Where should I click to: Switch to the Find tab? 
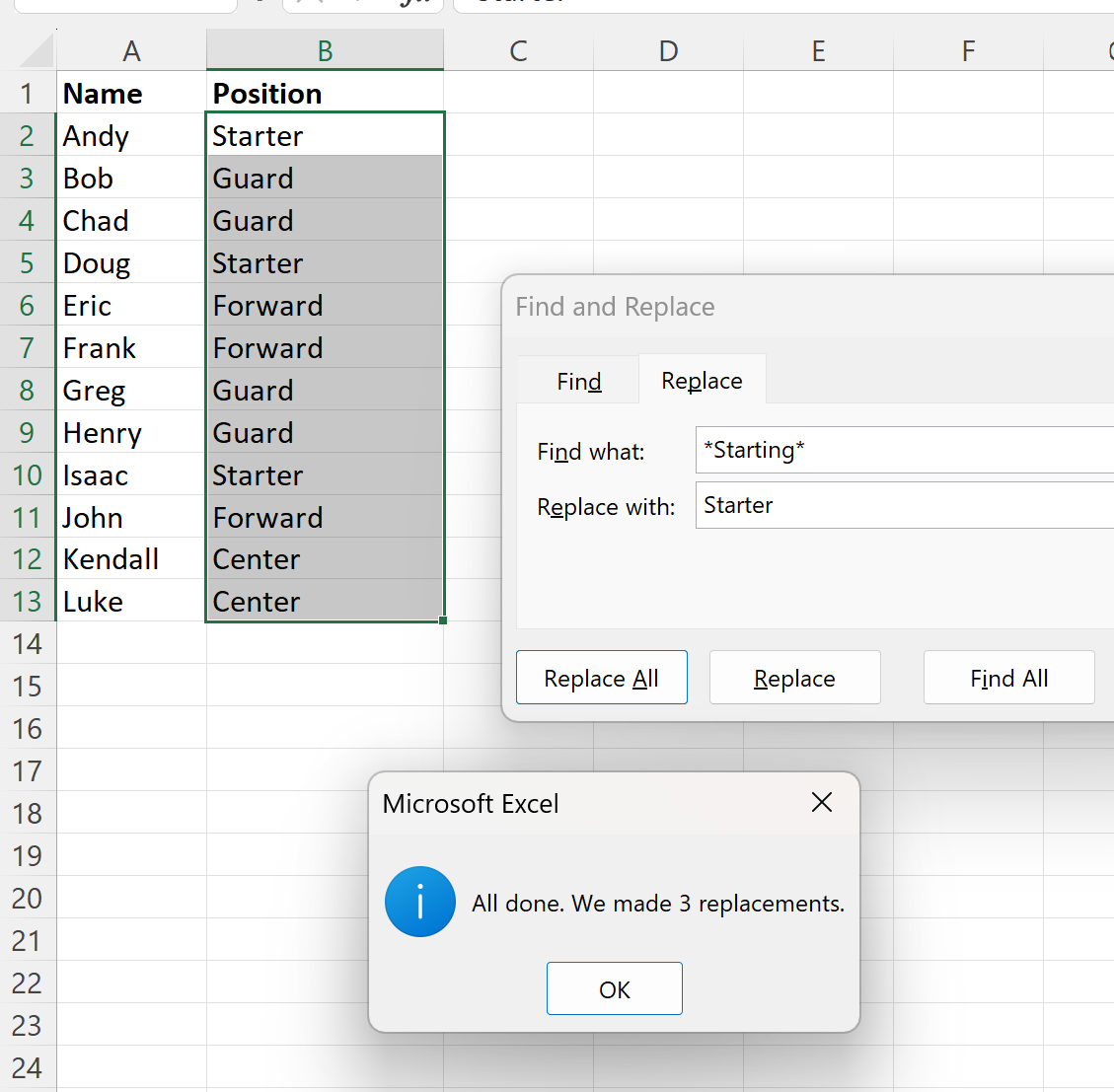(x=578, y=381)
